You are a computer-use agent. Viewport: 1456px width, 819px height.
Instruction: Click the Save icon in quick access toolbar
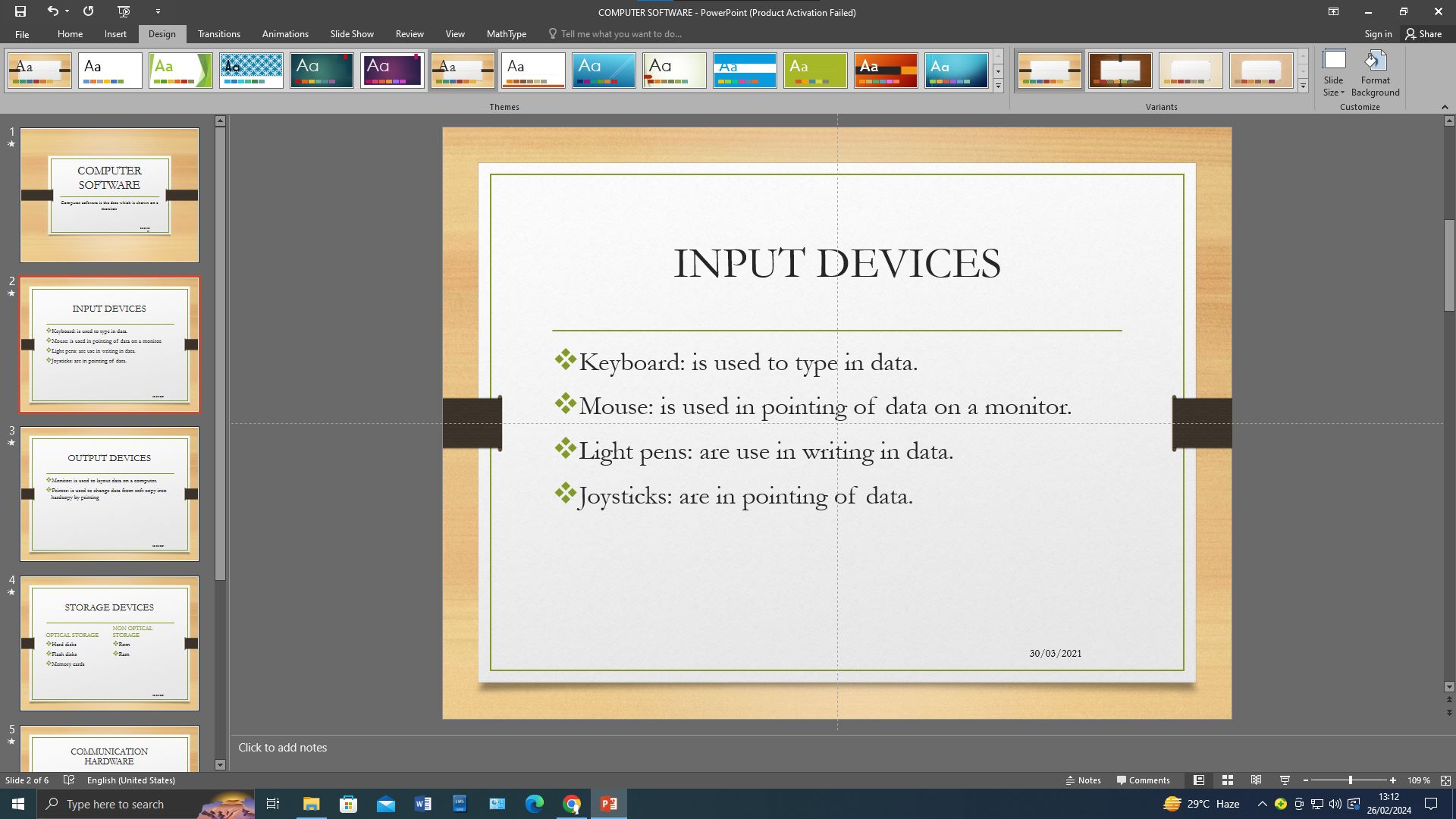20,11
